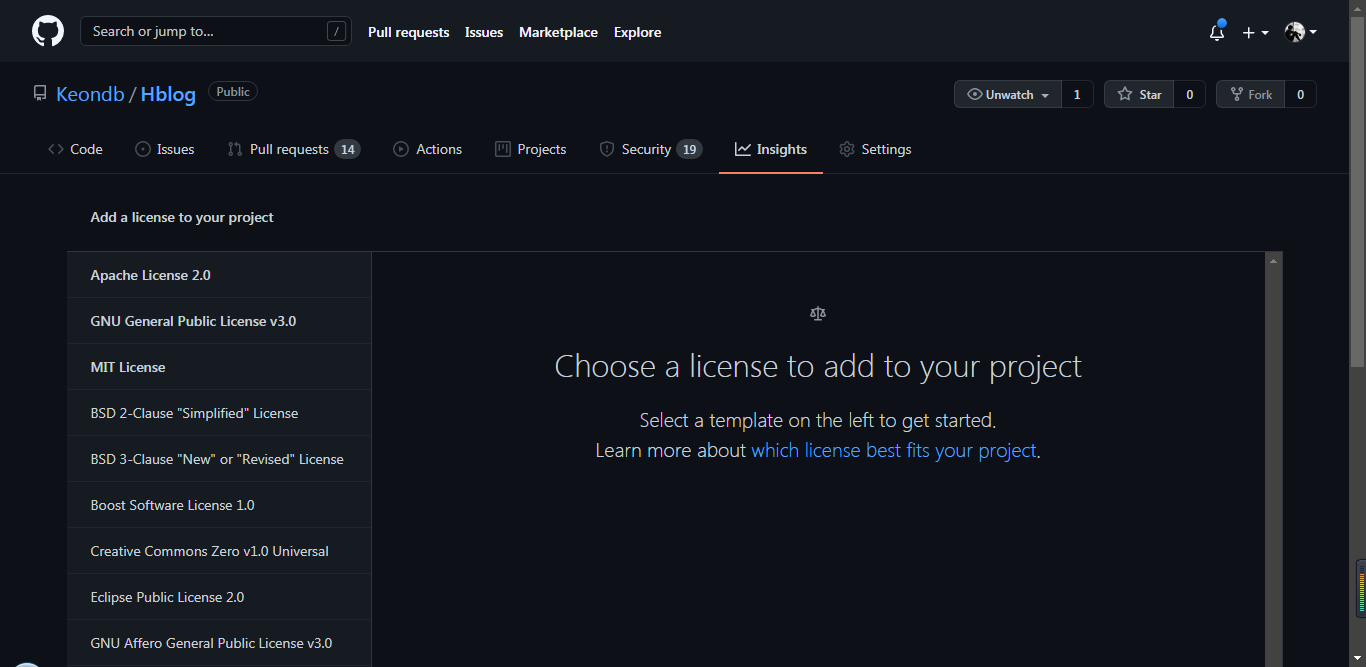Click the fork icon on Fork button

(1237, 95)
